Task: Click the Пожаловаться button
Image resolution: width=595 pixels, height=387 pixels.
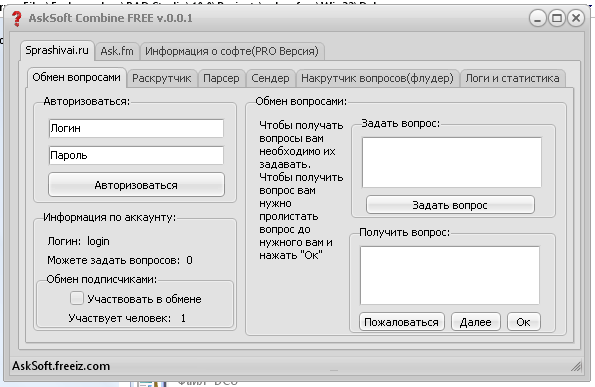Action: pos(401,322)
